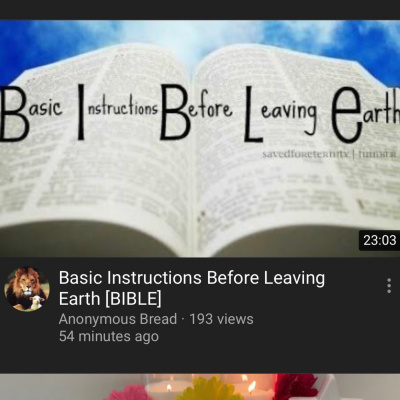Click the big B of Basic
Screen dimensions: 400x400
click(x=13, y=113)
